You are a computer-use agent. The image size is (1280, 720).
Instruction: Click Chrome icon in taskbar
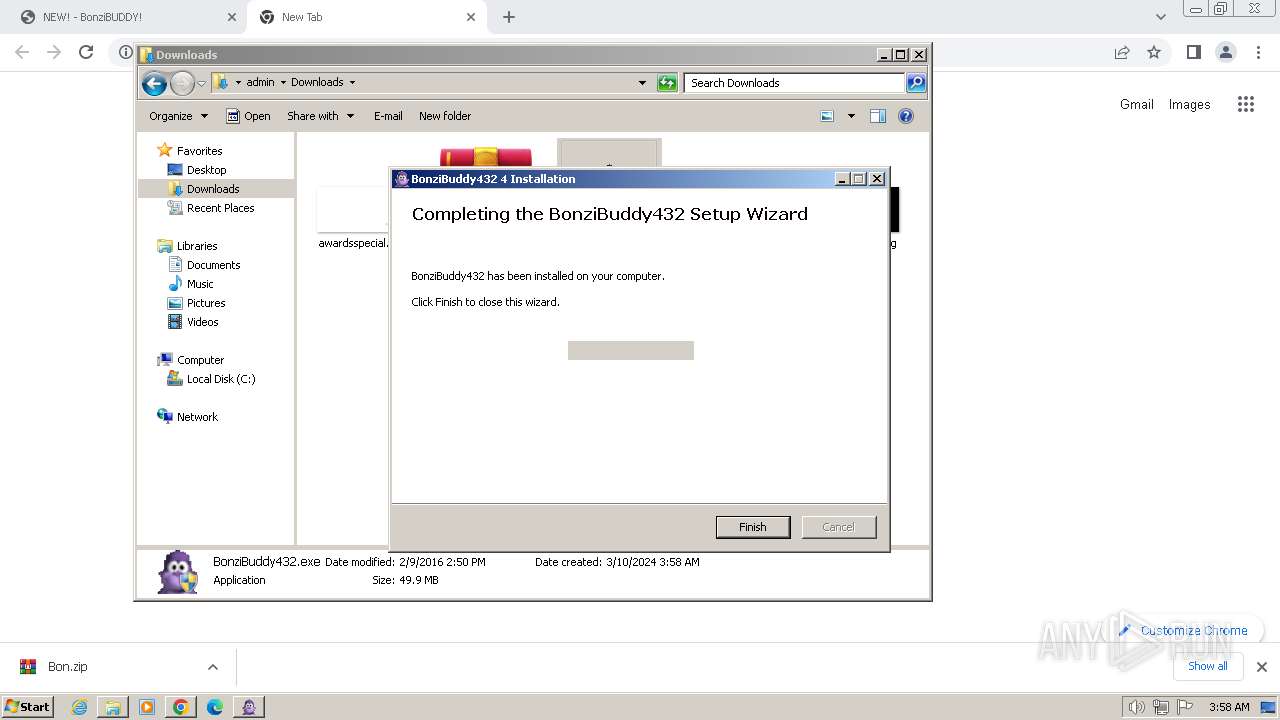181,707
